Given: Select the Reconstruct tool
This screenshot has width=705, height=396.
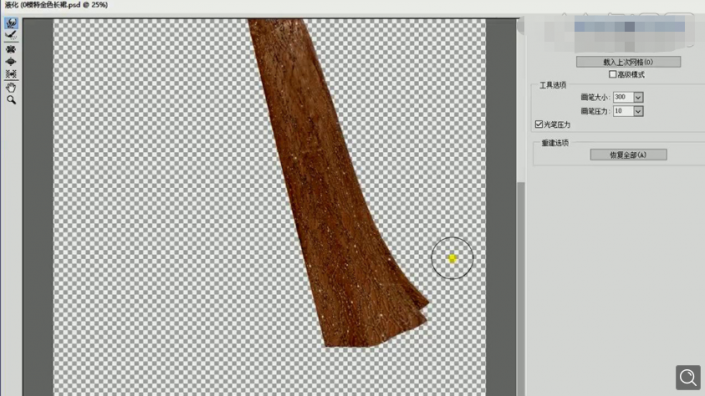Looking at the screenshot, I should point(11,35).
